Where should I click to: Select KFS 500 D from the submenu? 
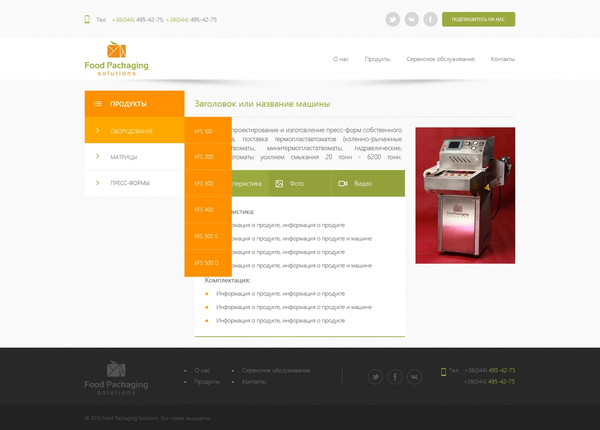[208, 263]
